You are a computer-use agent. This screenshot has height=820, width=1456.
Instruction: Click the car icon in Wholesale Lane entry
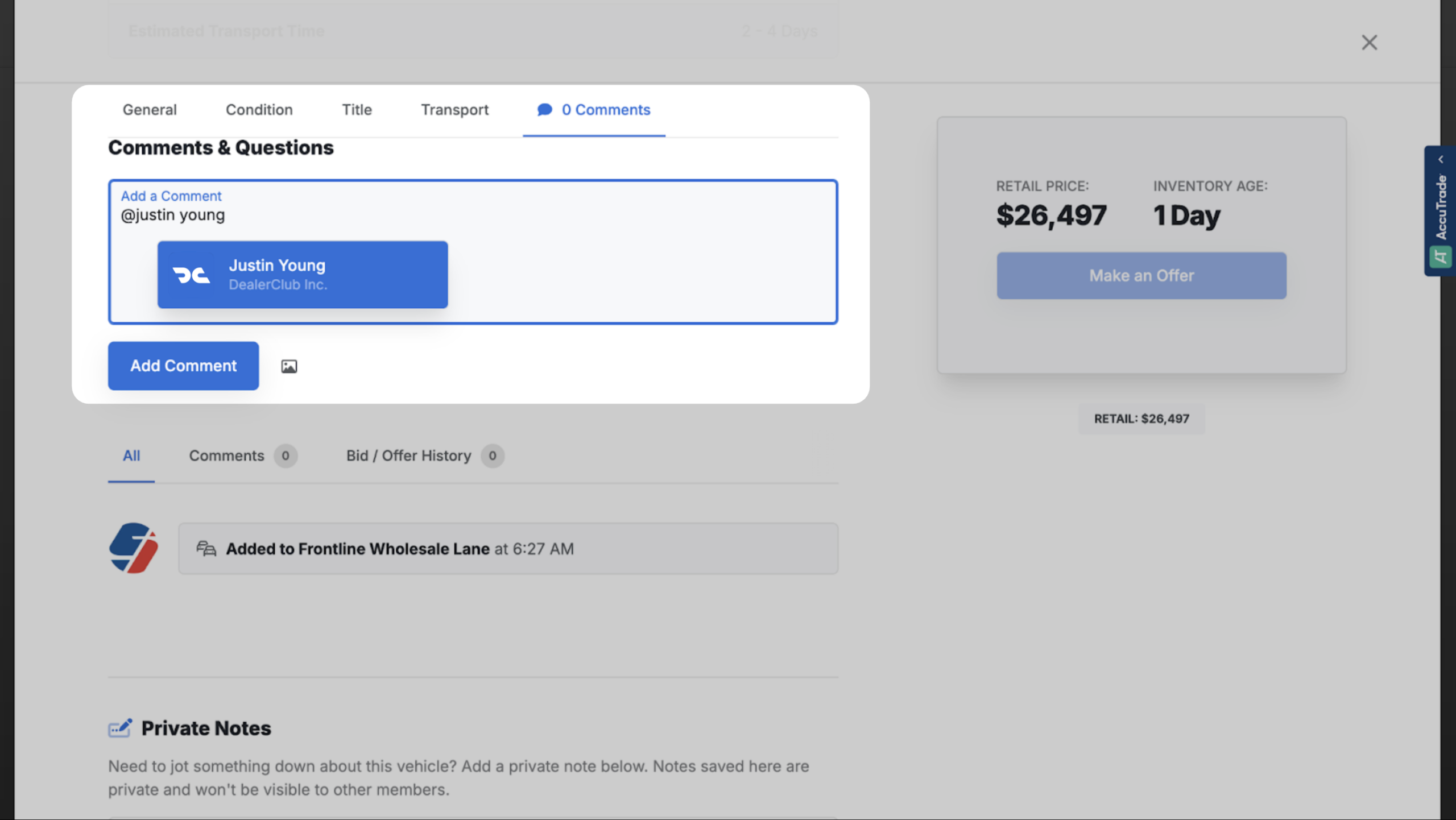click(206, 548)
